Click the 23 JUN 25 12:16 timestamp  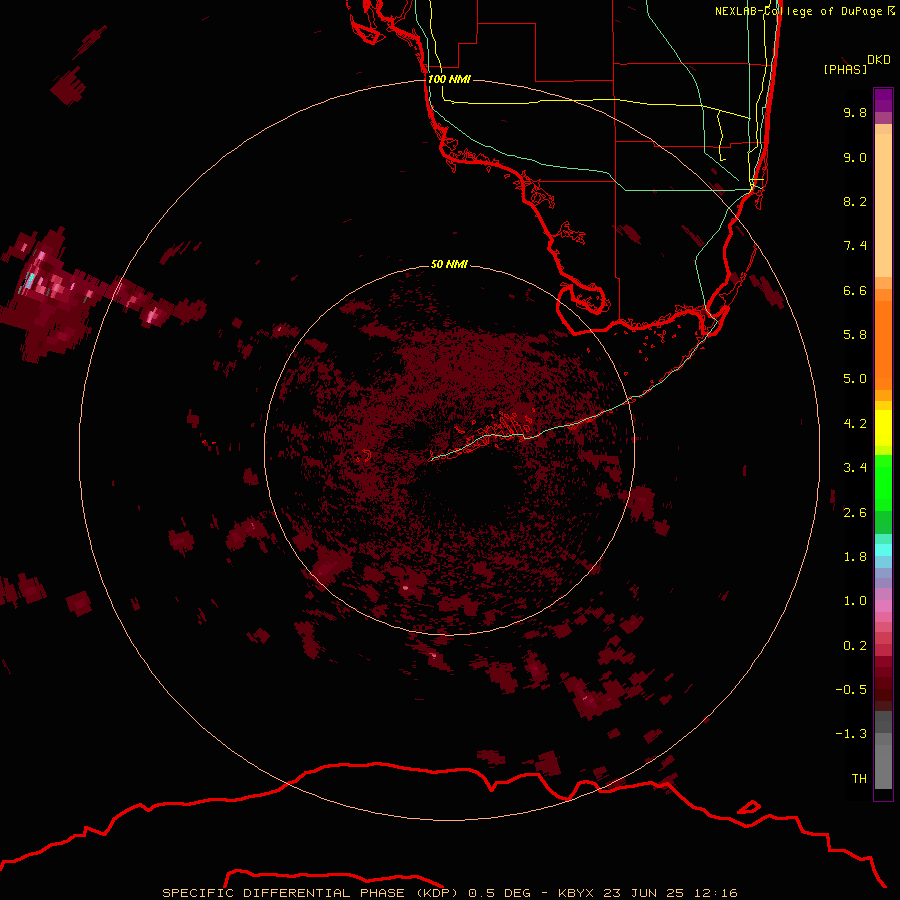click(x=670, y=893)
